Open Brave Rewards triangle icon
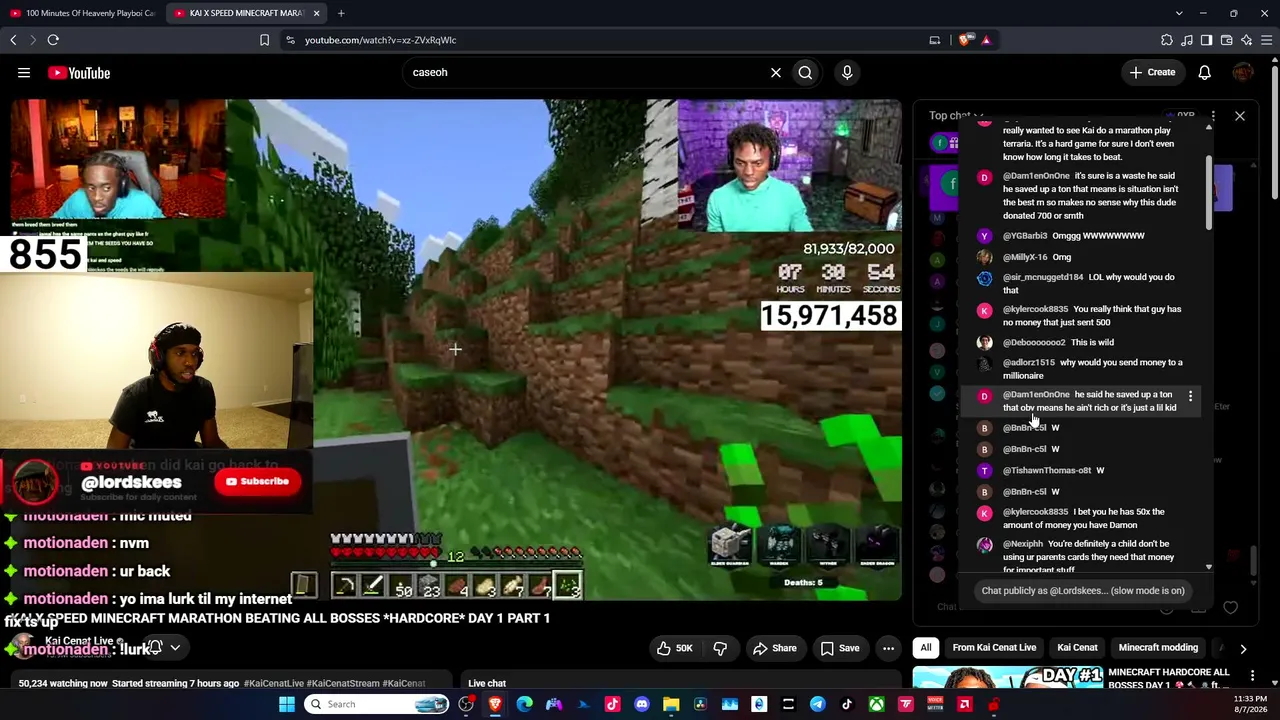The height and width of the screenshot is (720, 1280). pyautogui.click(x=986, y=40)
